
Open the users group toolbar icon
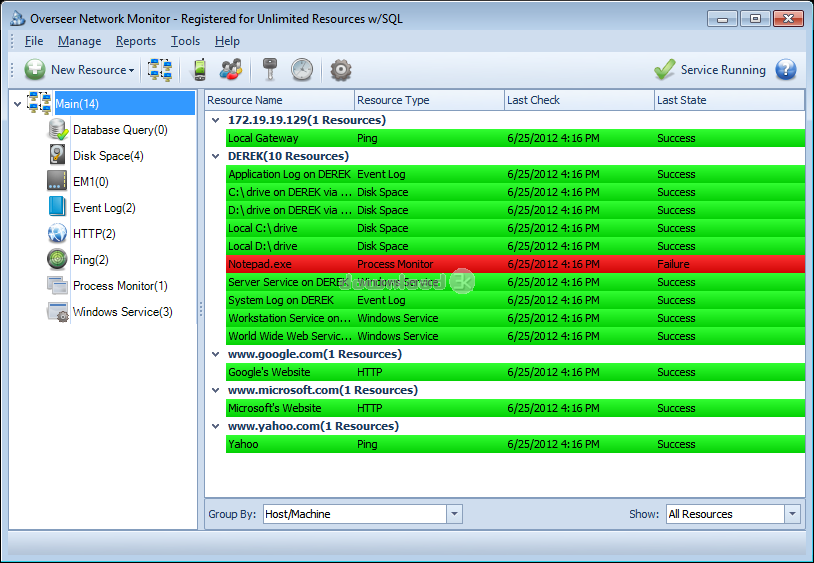[x=231, y=70]
